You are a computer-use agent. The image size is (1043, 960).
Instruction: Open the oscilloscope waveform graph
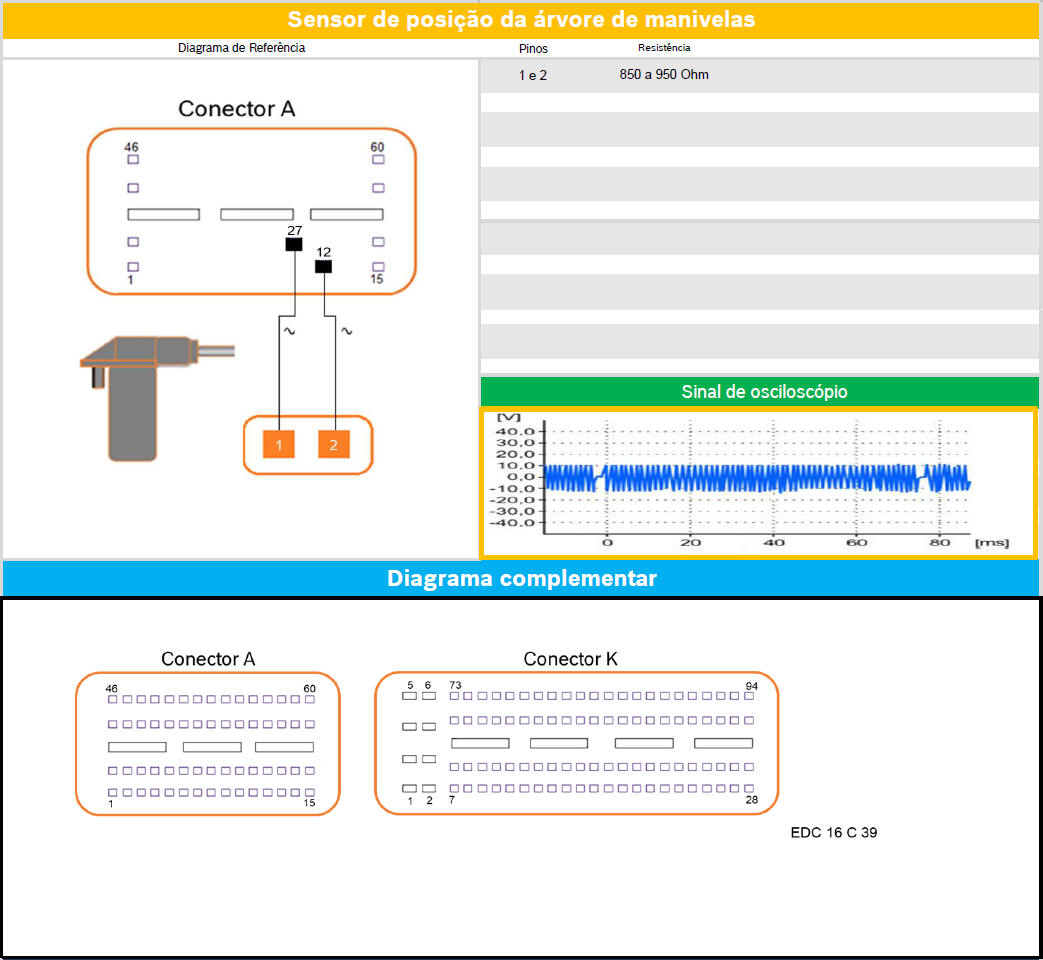pyautogui.click(x=758, y=482)
